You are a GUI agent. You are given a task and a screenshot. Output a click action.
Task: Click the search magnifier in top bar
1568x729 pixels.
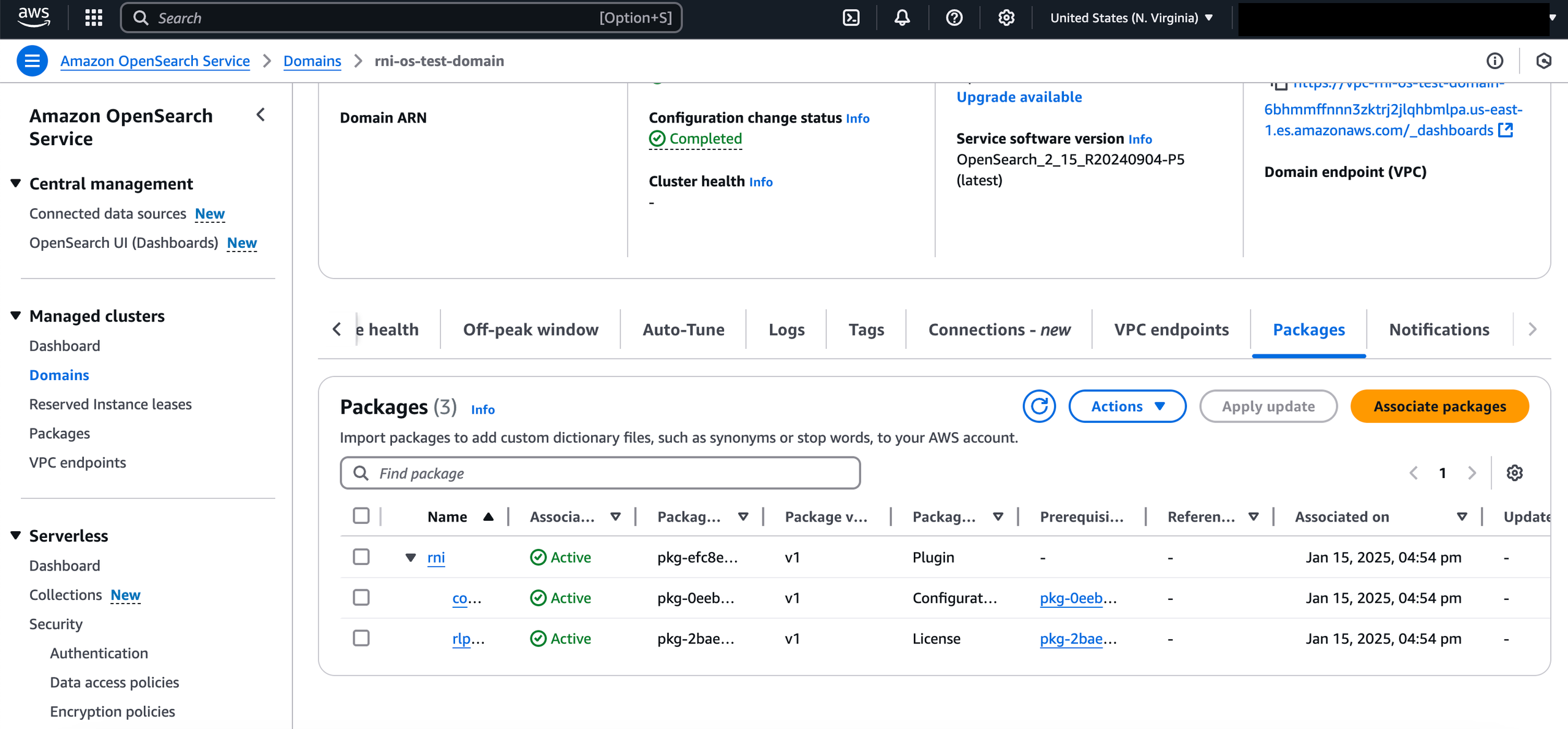[x=141, y=18]
